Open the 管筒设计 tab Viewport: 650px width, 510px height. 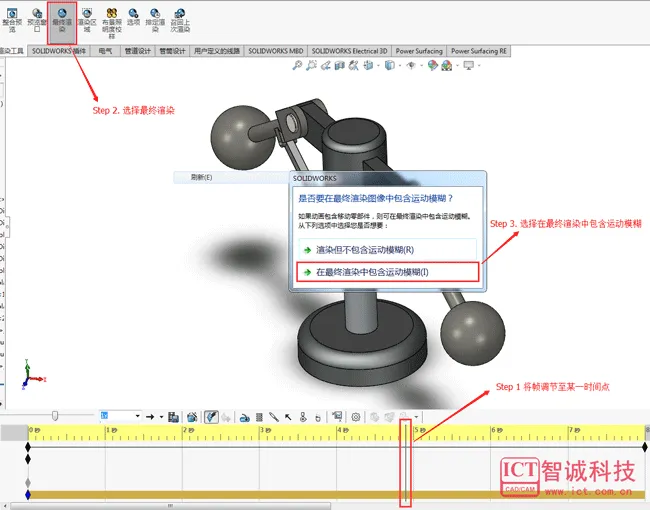pos(172,51)
